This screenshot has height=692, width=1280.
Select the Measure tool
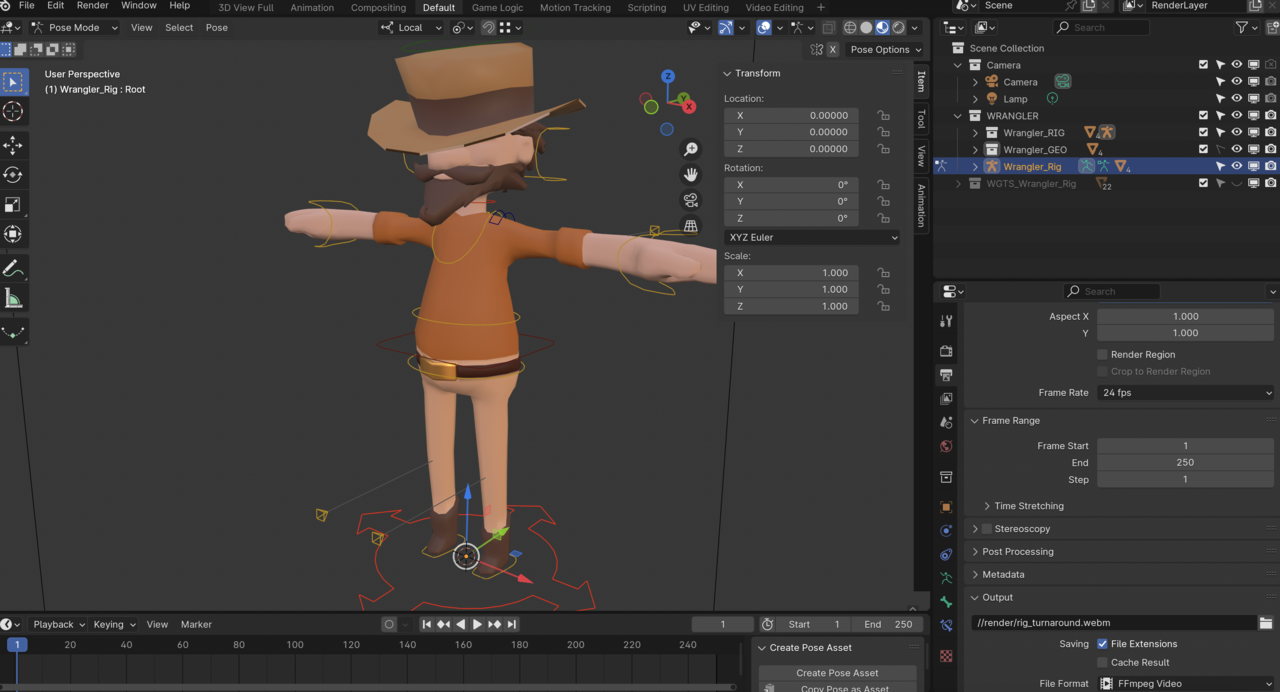pos(13,298)
